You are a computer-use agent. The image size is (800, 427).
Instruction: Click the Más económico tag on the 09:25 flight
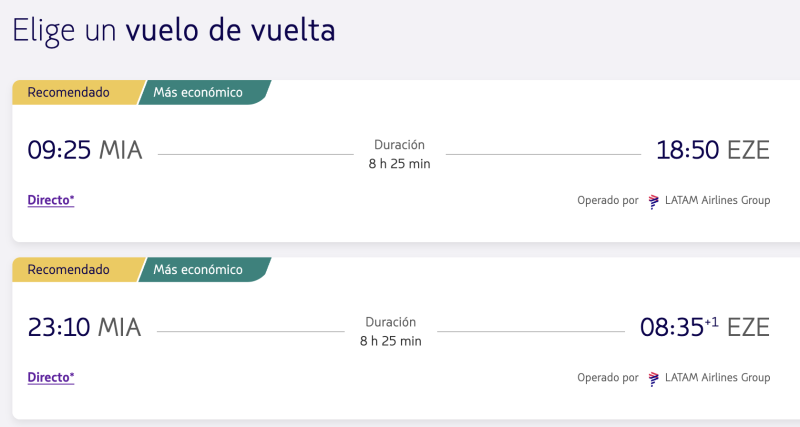point(198,93)
